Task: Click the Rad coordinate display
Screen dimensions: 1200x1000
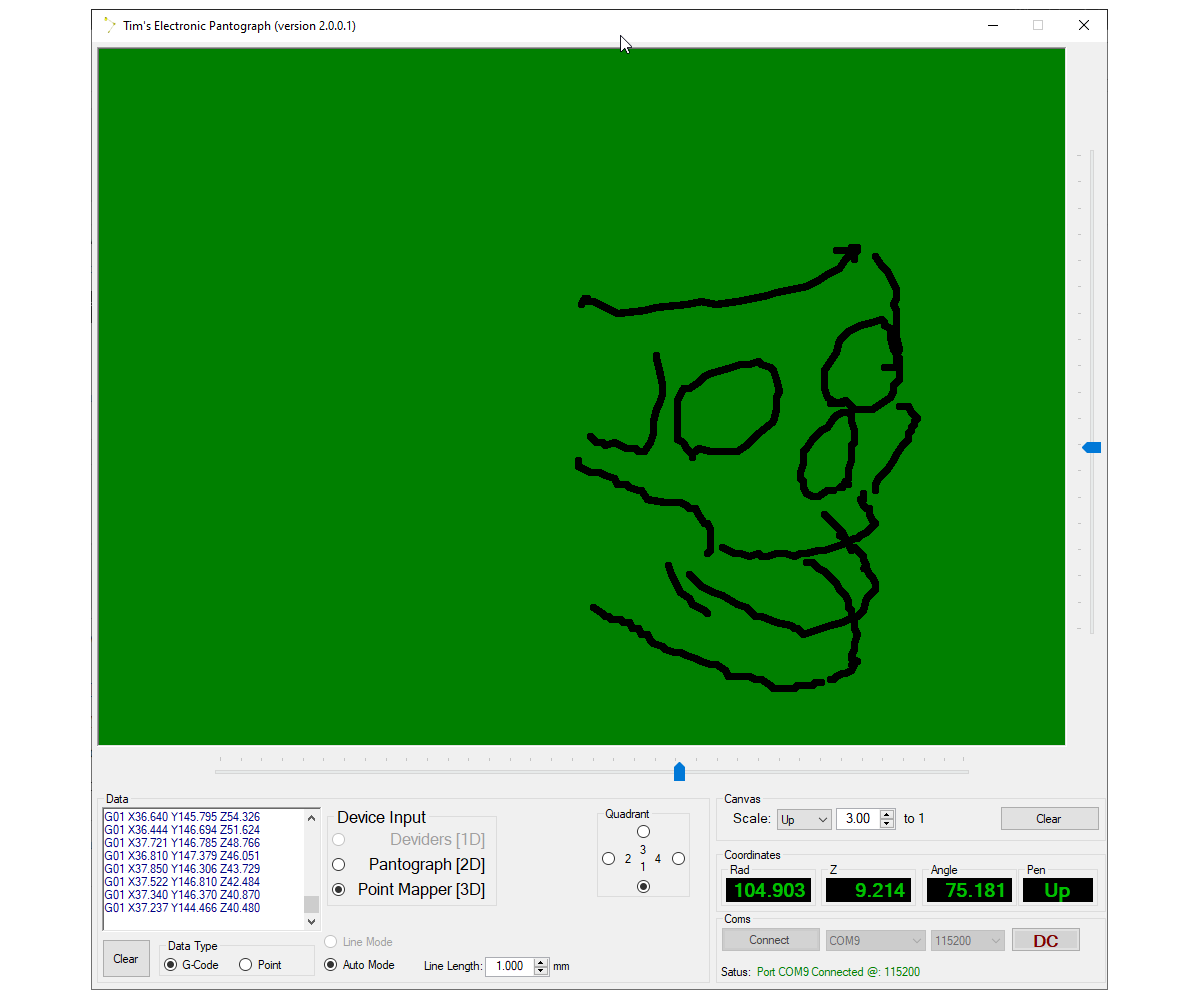Action: [768, 889]
